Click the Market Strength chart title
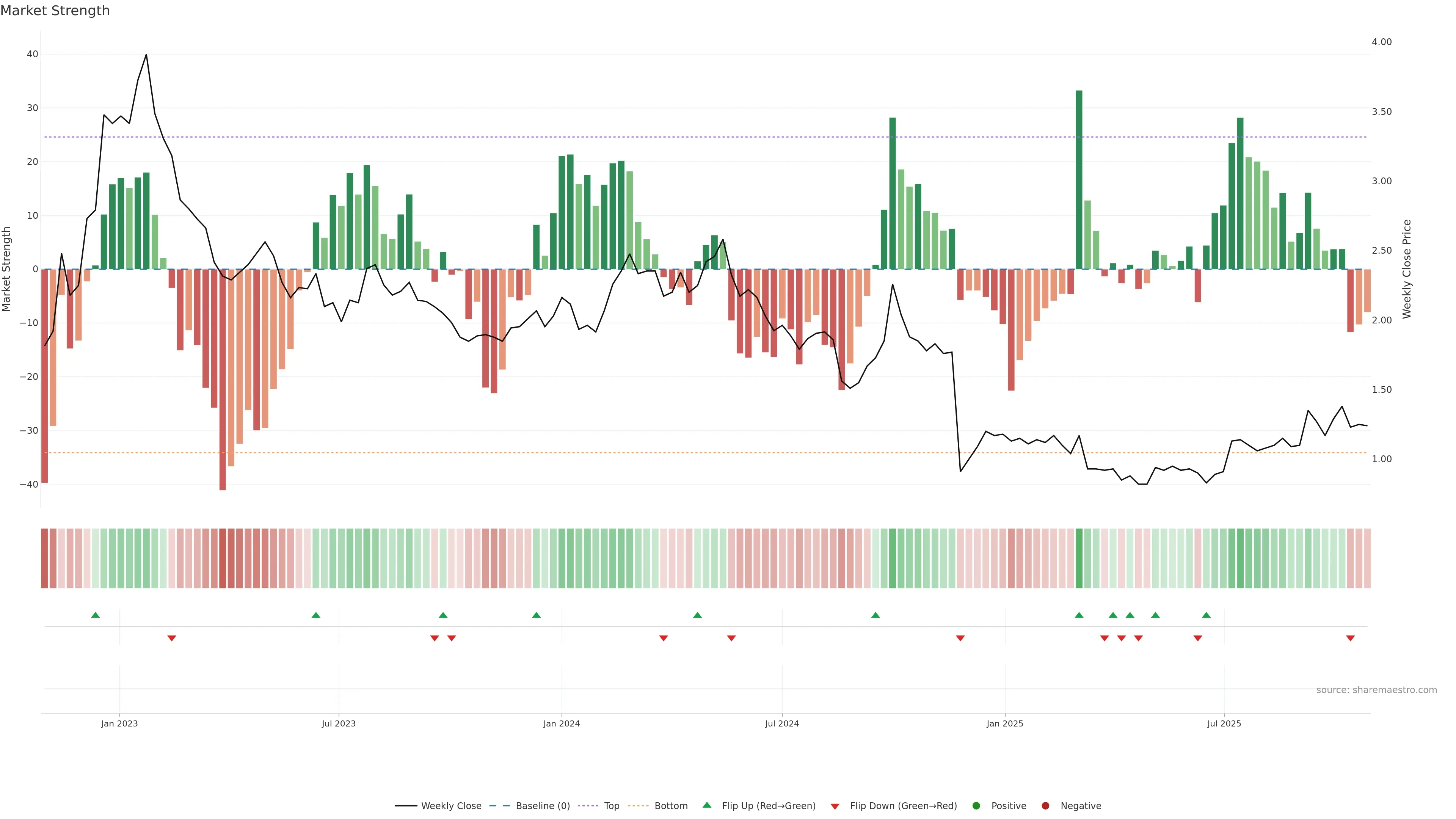 coord(55,11)
